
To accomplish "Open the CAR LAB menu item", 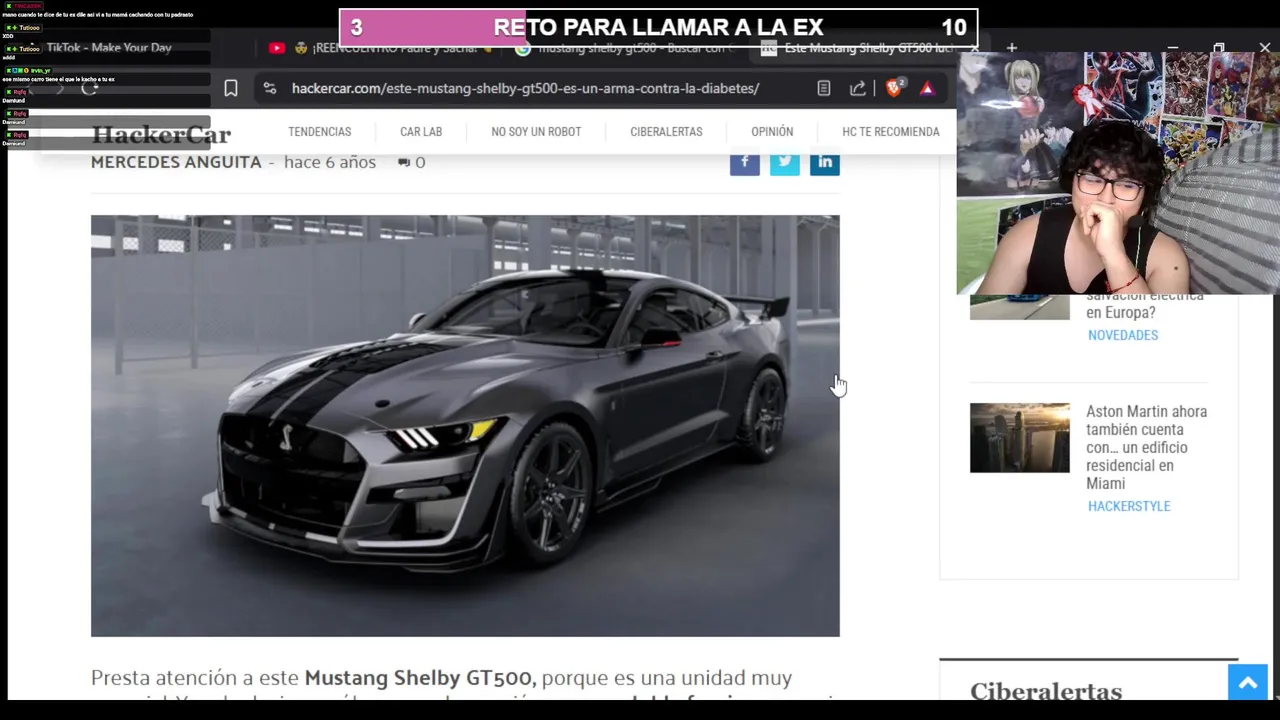I will pos(421,131).
